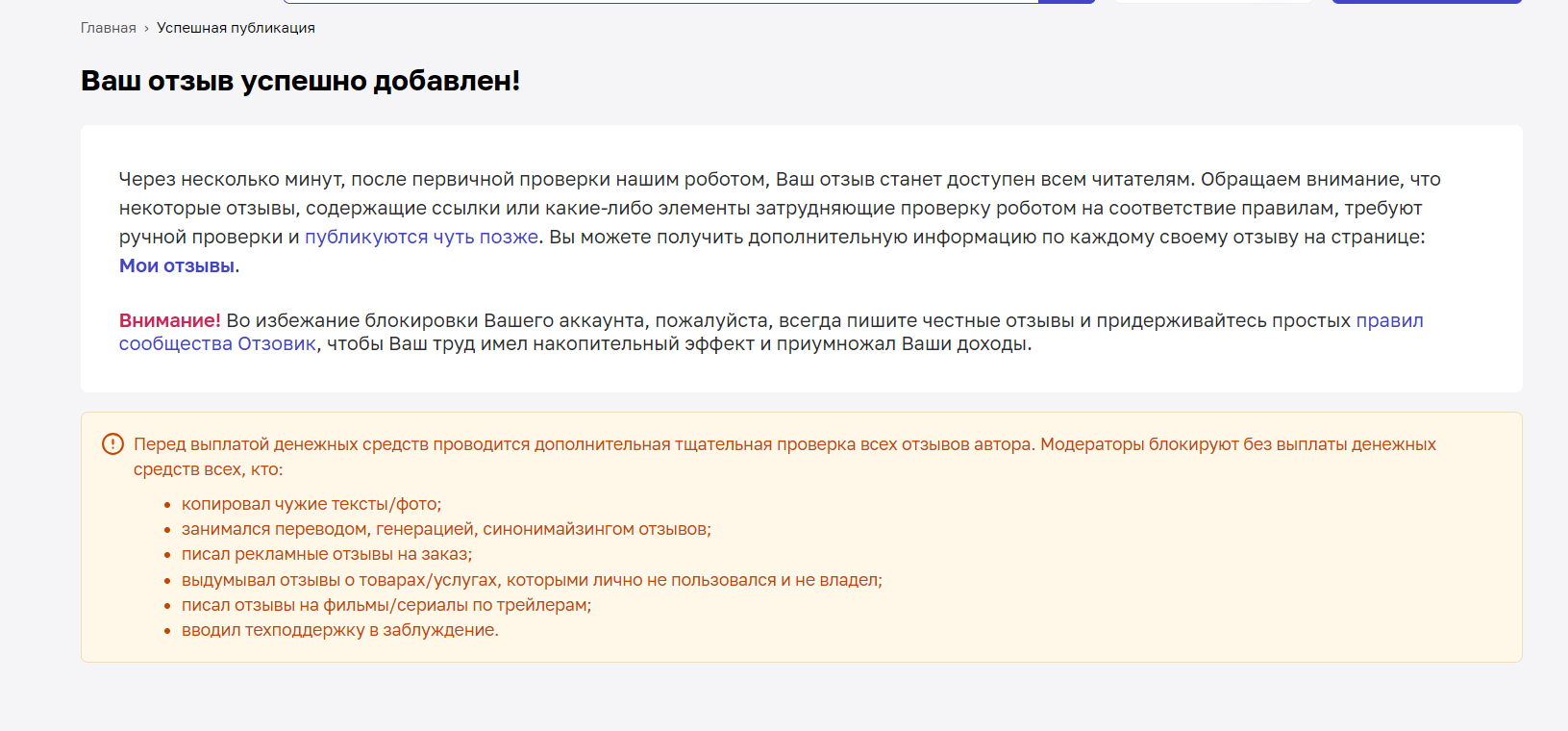Select line выдумывал отзывы о товарах/услугах
Viewport: 1568px width, 731px height.
pyautogui.click(x=532, y=580)
